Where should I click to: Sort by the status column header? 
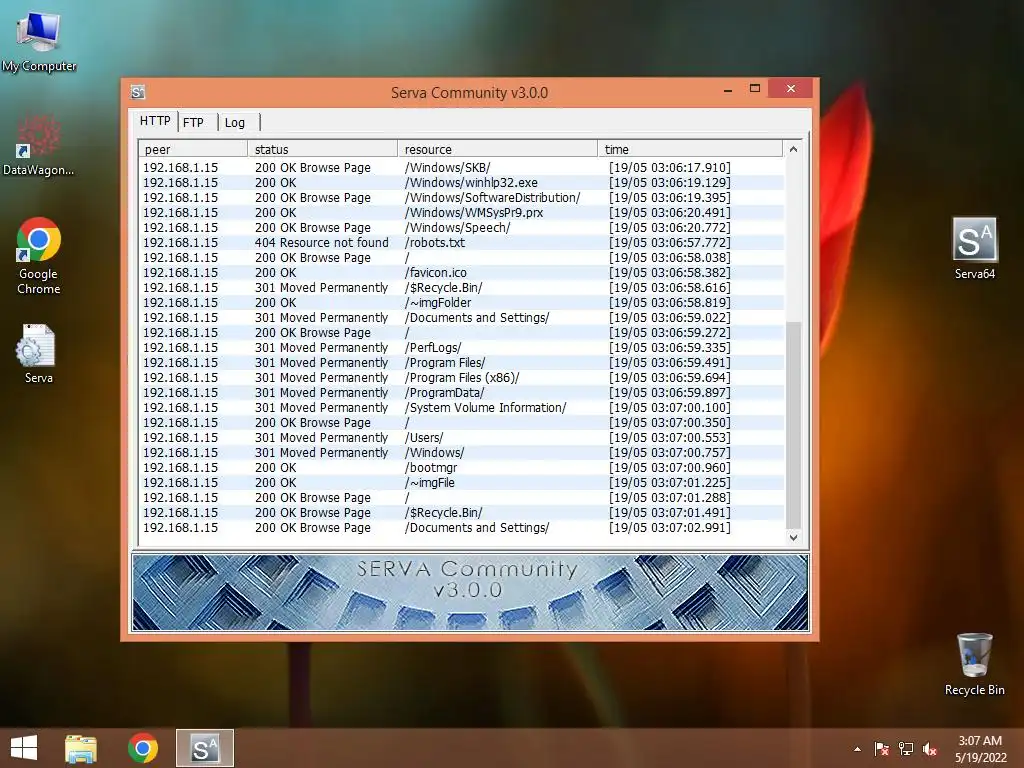(323, 149)
